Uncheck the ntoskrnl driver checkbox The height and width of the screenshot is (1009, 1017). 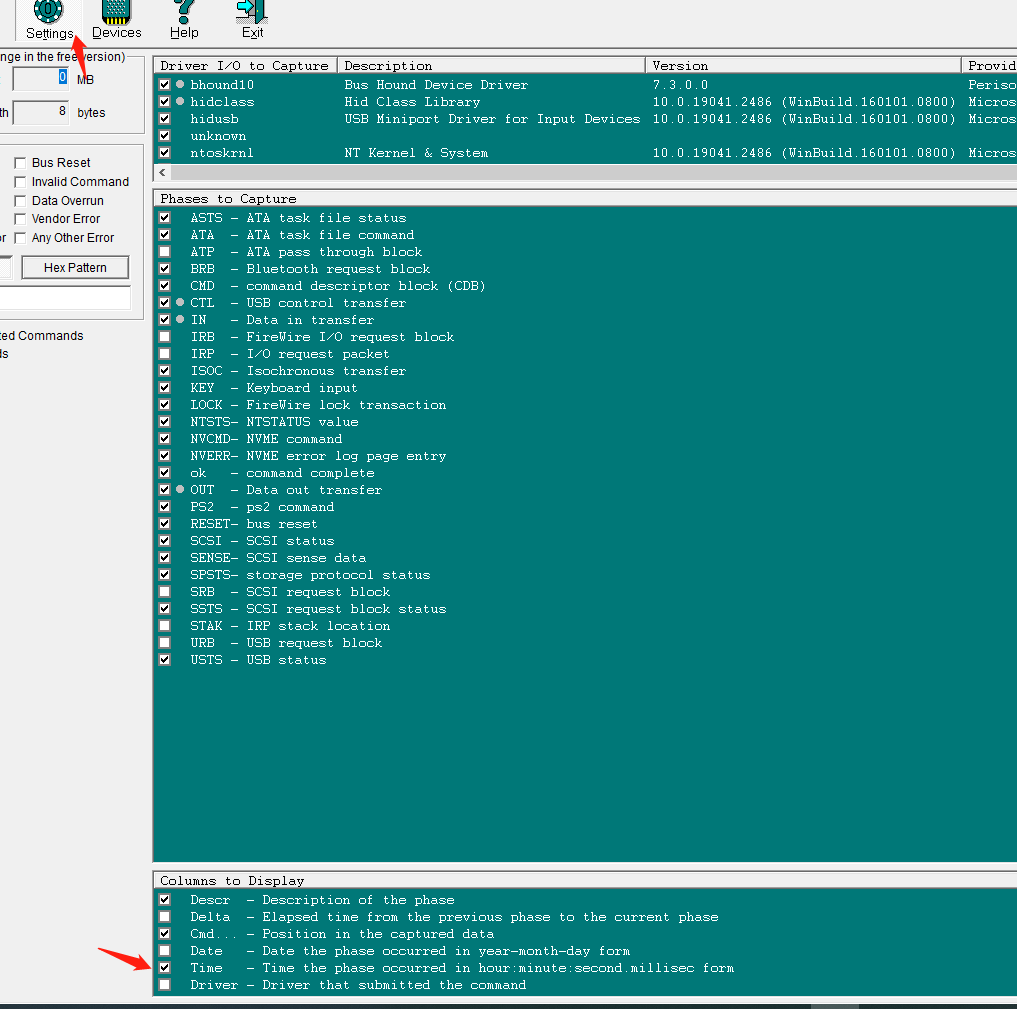165,152
